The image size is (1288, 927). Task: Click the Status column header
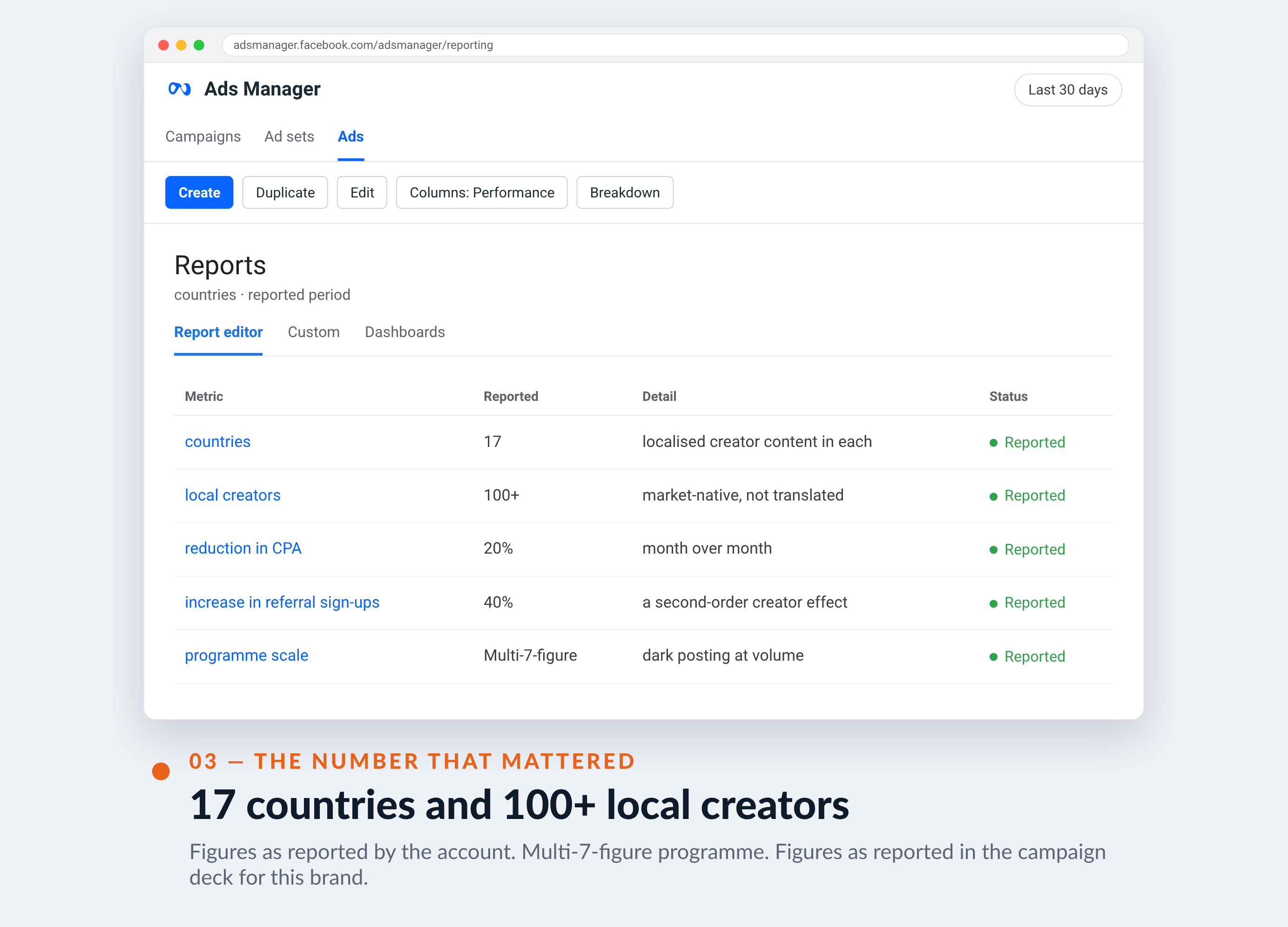tap(1008, 397)
